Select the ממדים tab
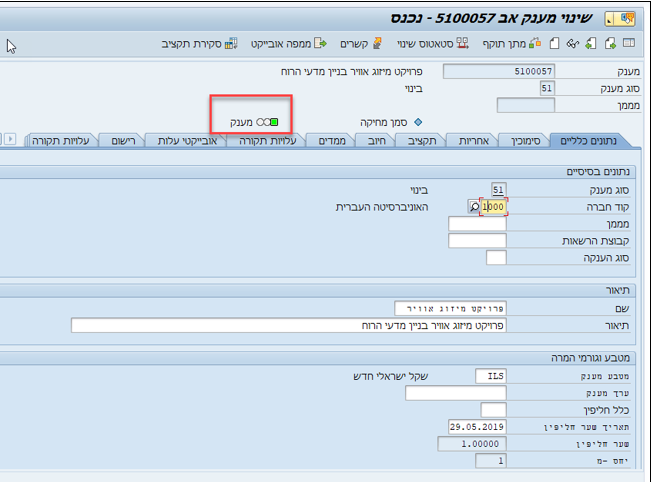 click(x=332, y=141)
